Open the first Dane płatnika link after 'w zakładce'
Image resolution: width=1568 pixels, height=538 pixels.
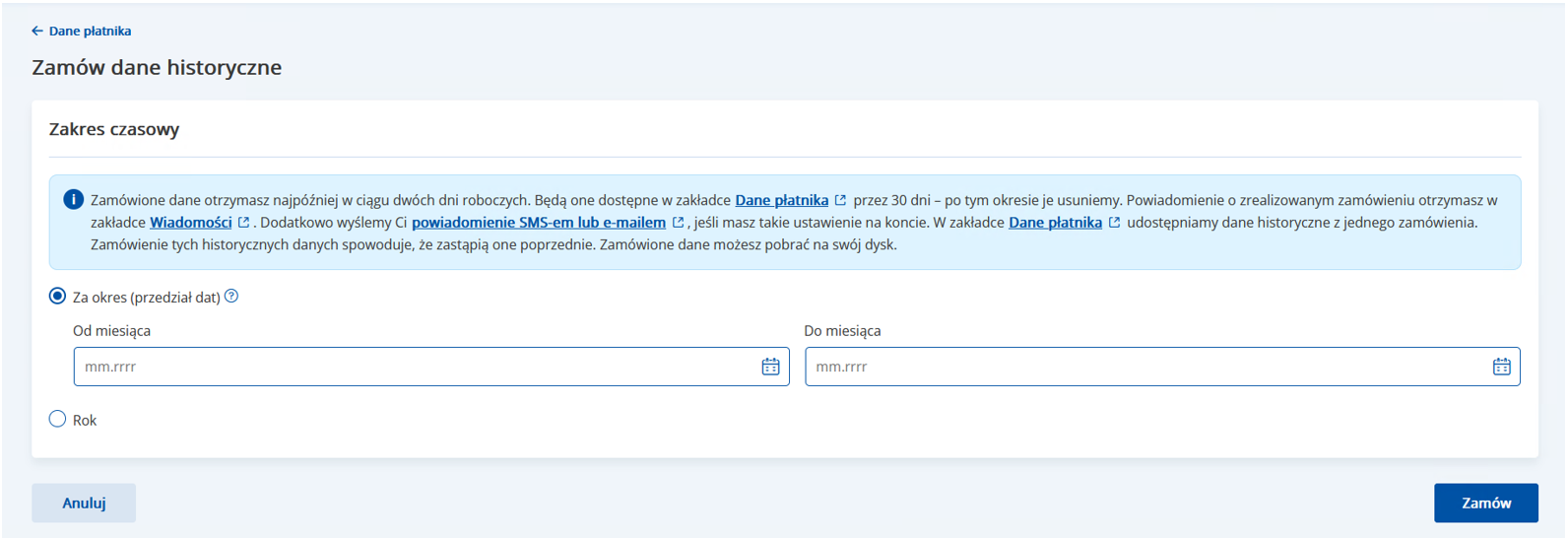782,200
